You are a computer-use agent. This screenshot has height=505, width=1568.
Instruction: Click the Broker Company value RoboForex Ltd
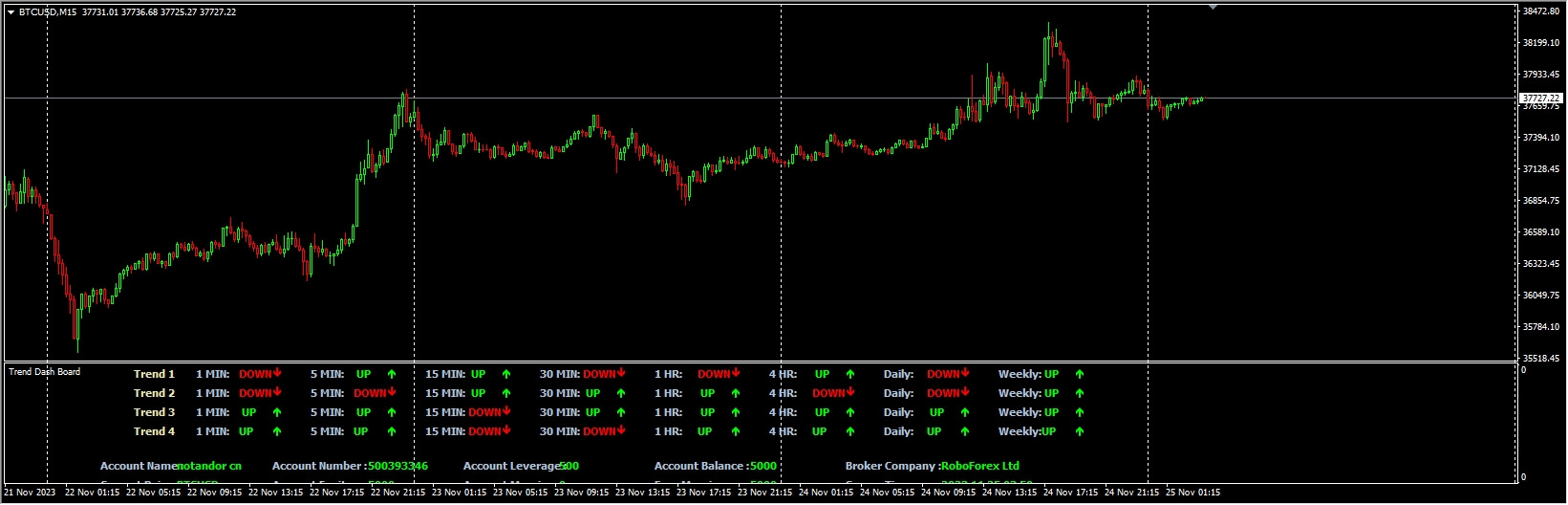tap(980, 466)
